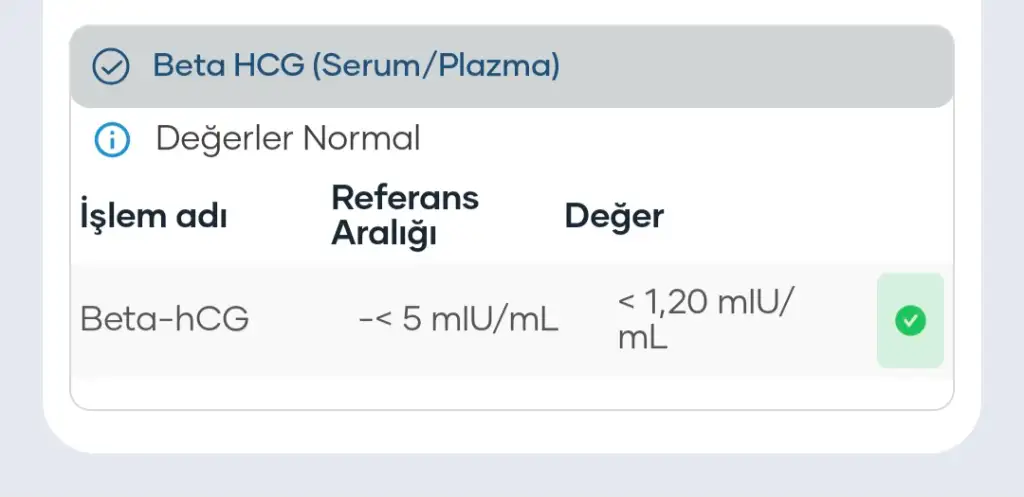Click the word Normal in status line

tap(362, 139)
